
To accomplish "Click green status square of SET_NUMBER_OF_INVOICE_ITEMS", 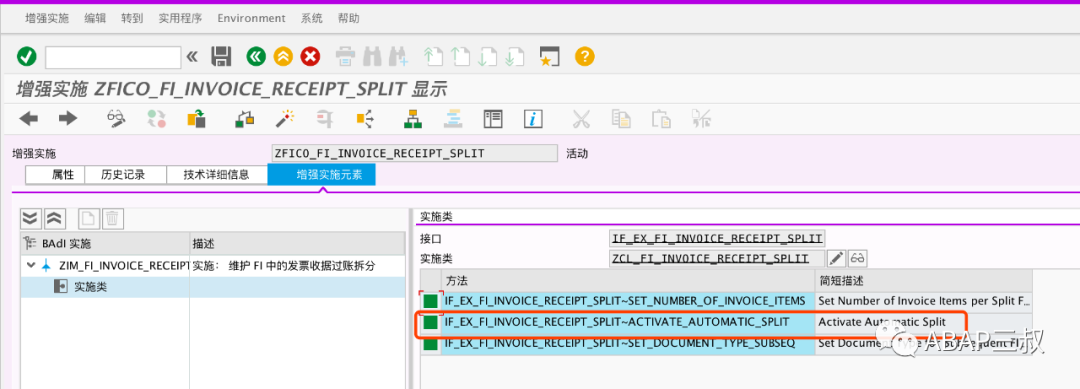I will (x=430, y=302).
